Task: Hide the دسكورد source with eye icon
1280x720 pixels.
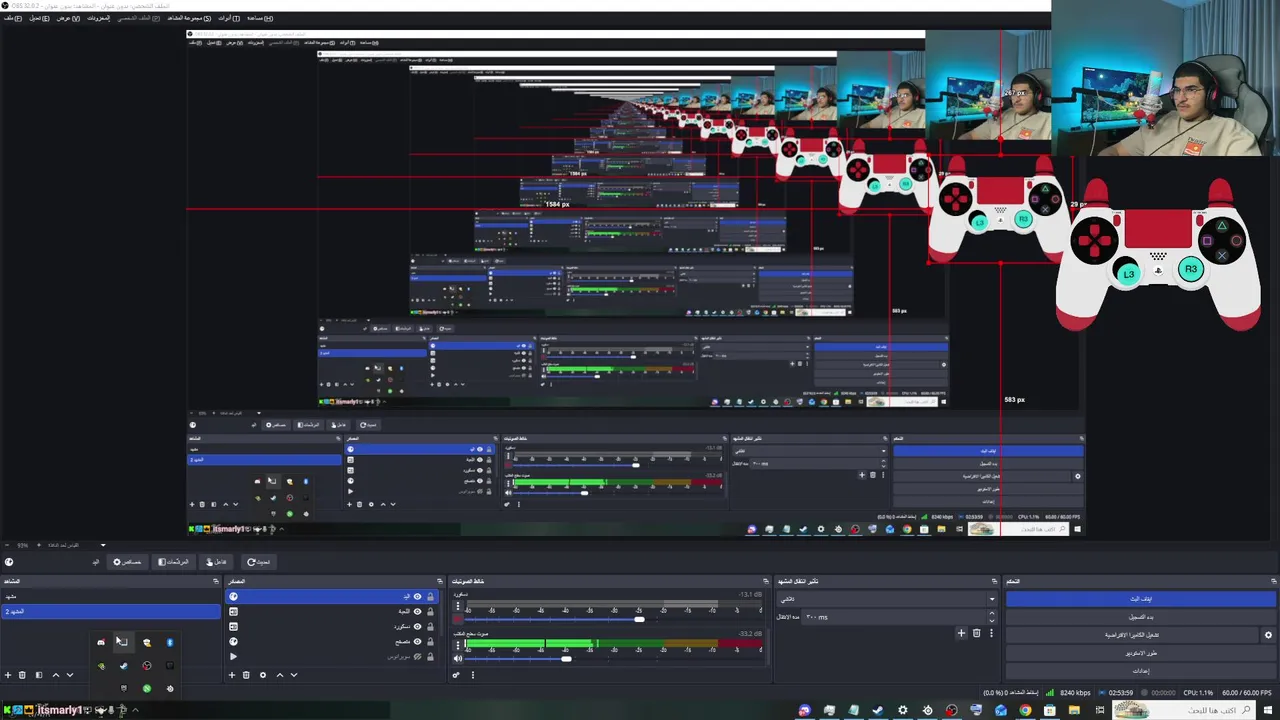Action: (418, 626)
